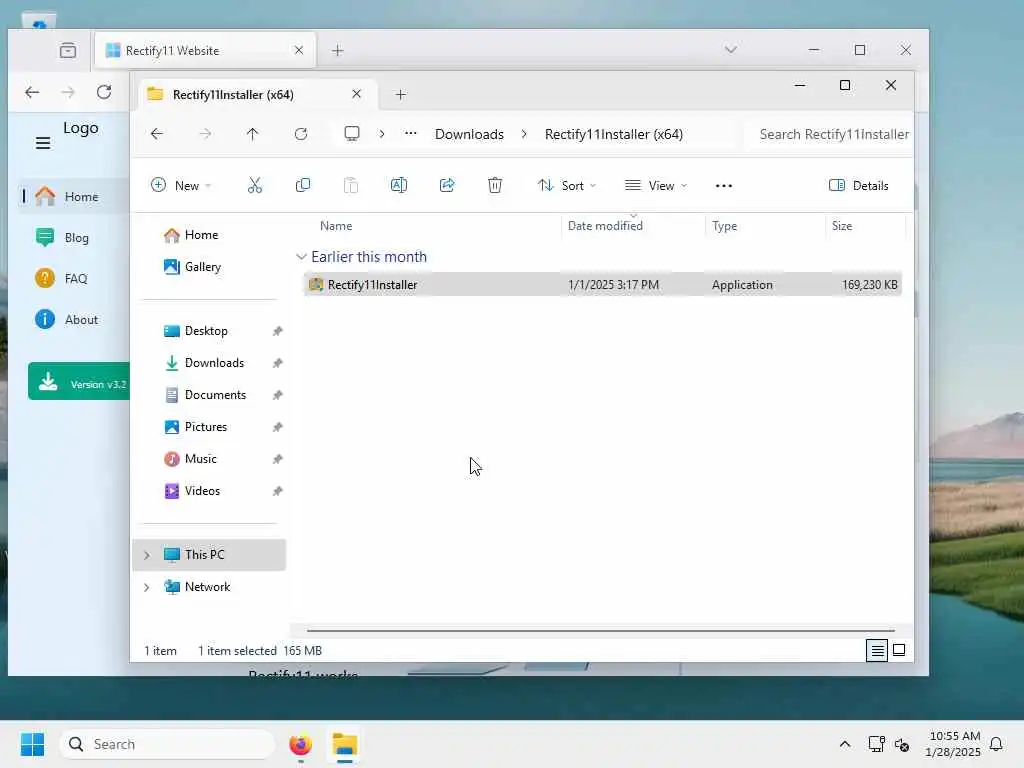Close the Rectify11 Website browser tab
This screenshot has height=768, width=1024.
(x=298, y=50)
